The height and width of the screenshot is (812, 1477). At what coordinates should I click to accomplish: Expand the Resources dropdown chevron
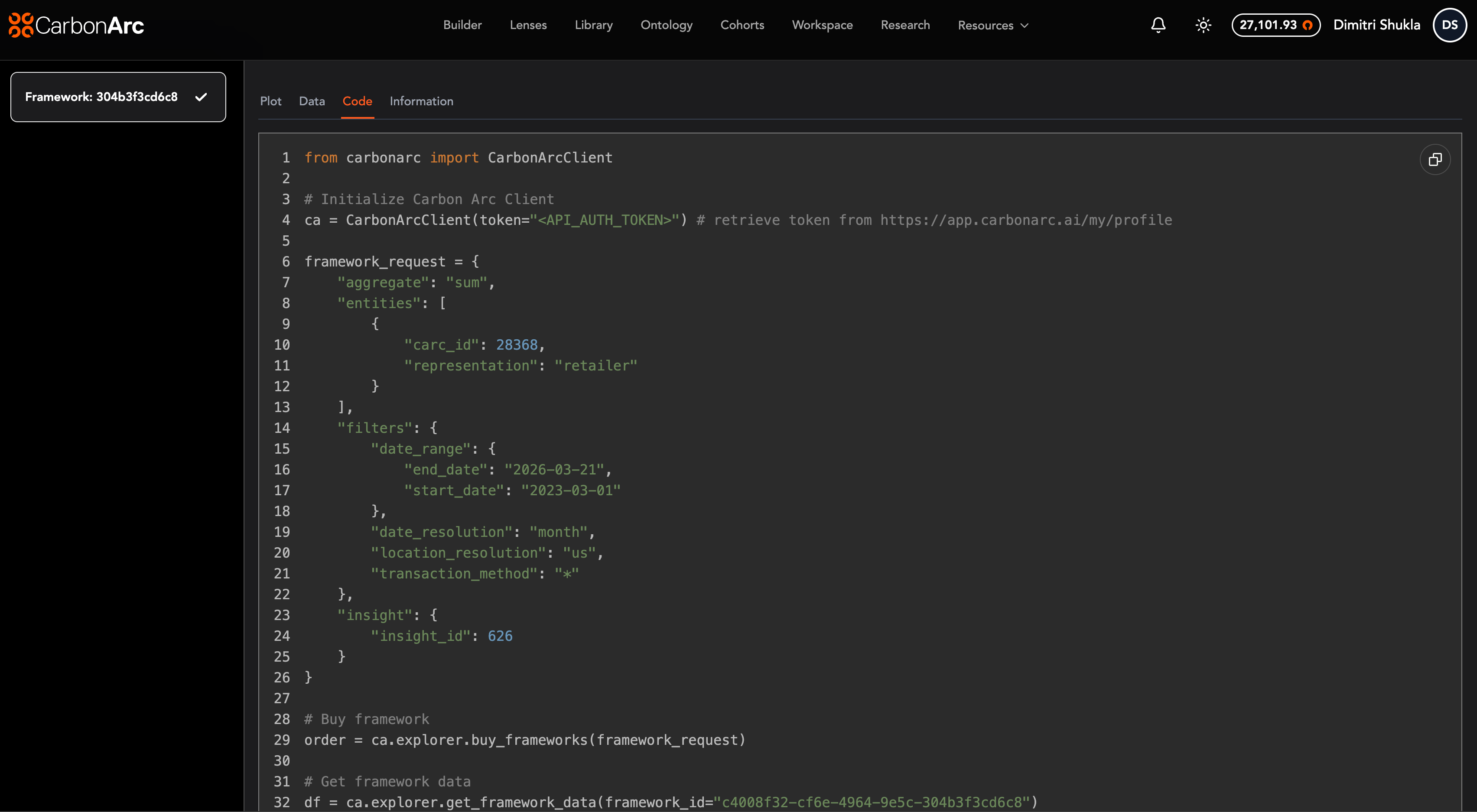1025,25
